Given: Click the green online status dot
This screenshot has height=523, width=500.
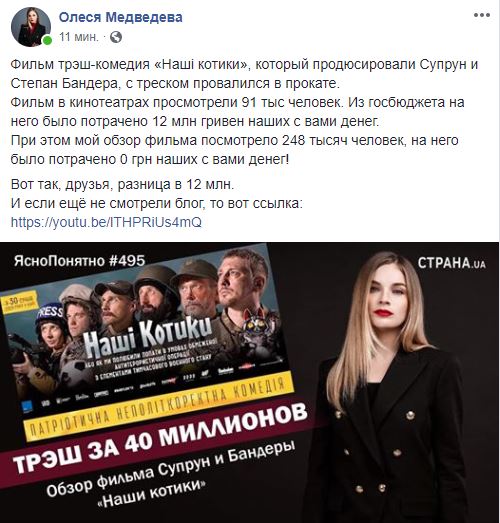Looking at the screenshot, I should [x=47, y=41].
